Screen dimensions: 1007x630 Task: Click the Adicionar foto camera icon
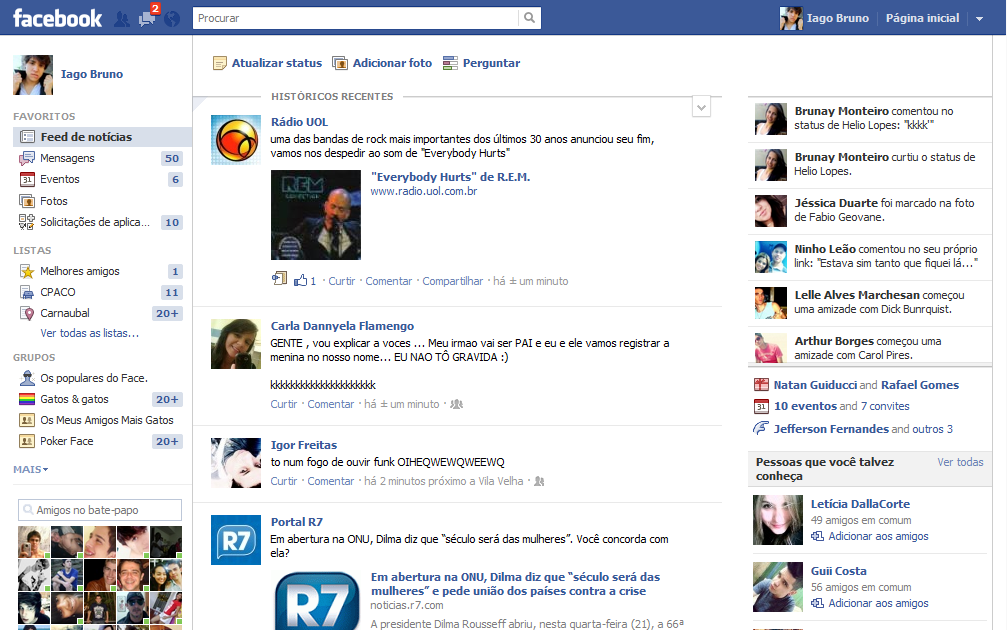[x=341, y=62]
